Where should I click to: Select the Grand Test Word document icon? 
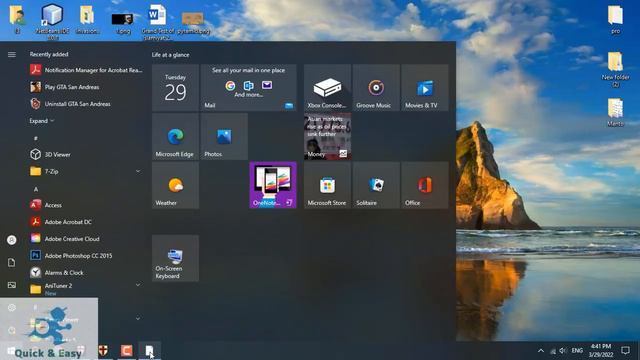pos(158,22)
